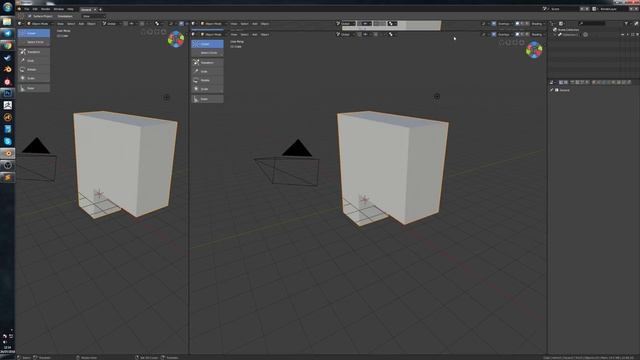Open View menu in left viewport header
Image resolution: width=640 pixels, height=360 pixels.
click(x=60, y=24)
